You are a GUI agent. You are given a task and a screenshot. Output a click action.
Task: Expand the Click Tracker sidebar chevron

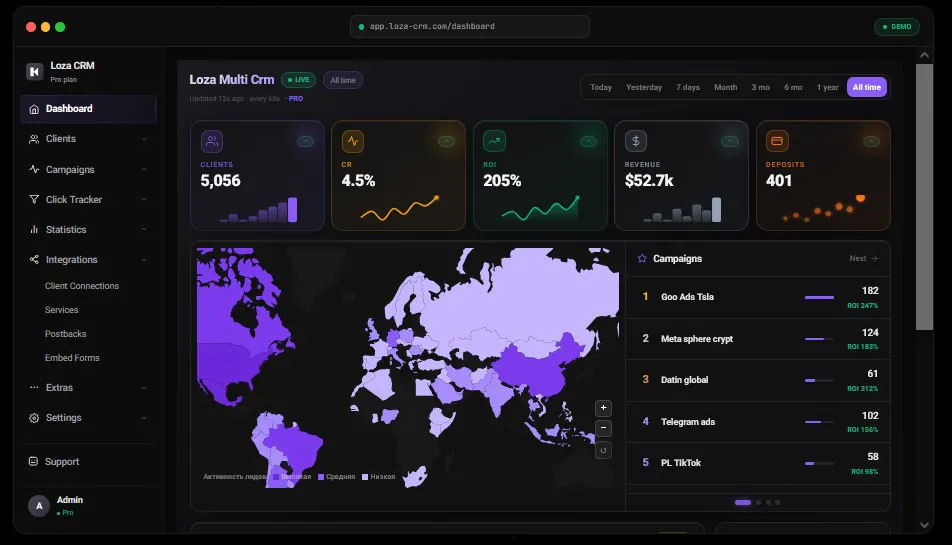click(144, 199)
